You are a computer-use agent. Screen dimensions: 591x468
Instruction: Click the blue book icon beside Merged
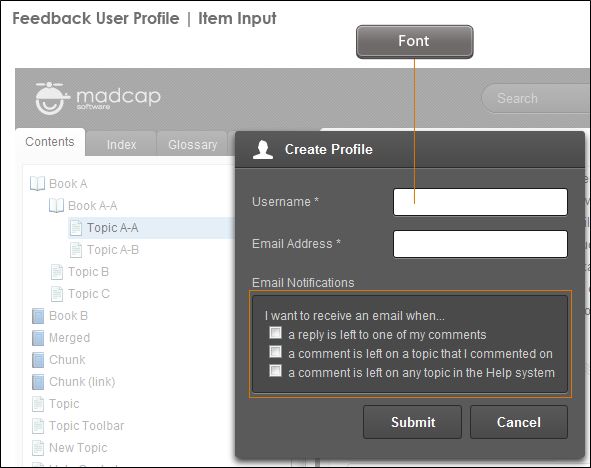(38, 338)
